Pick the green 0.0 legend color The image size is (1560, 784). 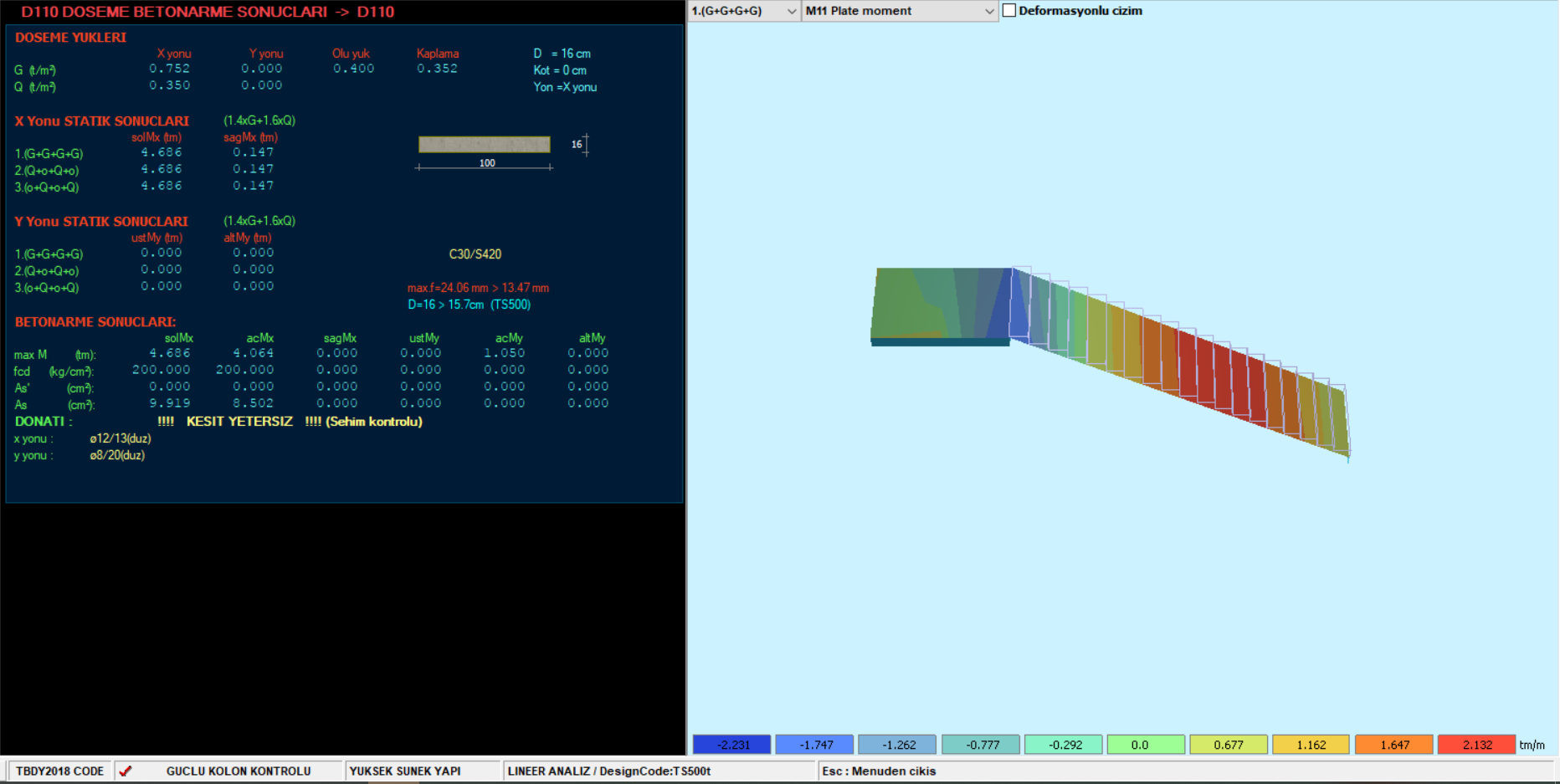coord(1146,745)
